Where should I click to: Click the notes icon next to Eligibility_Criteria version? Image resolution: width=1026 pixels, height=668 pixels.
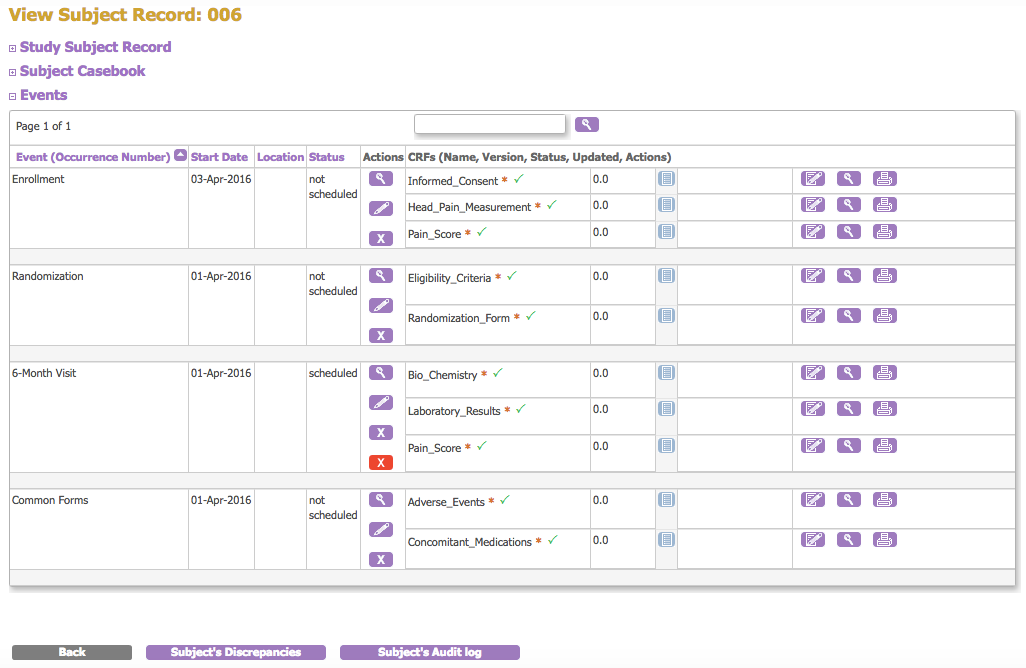666,276
